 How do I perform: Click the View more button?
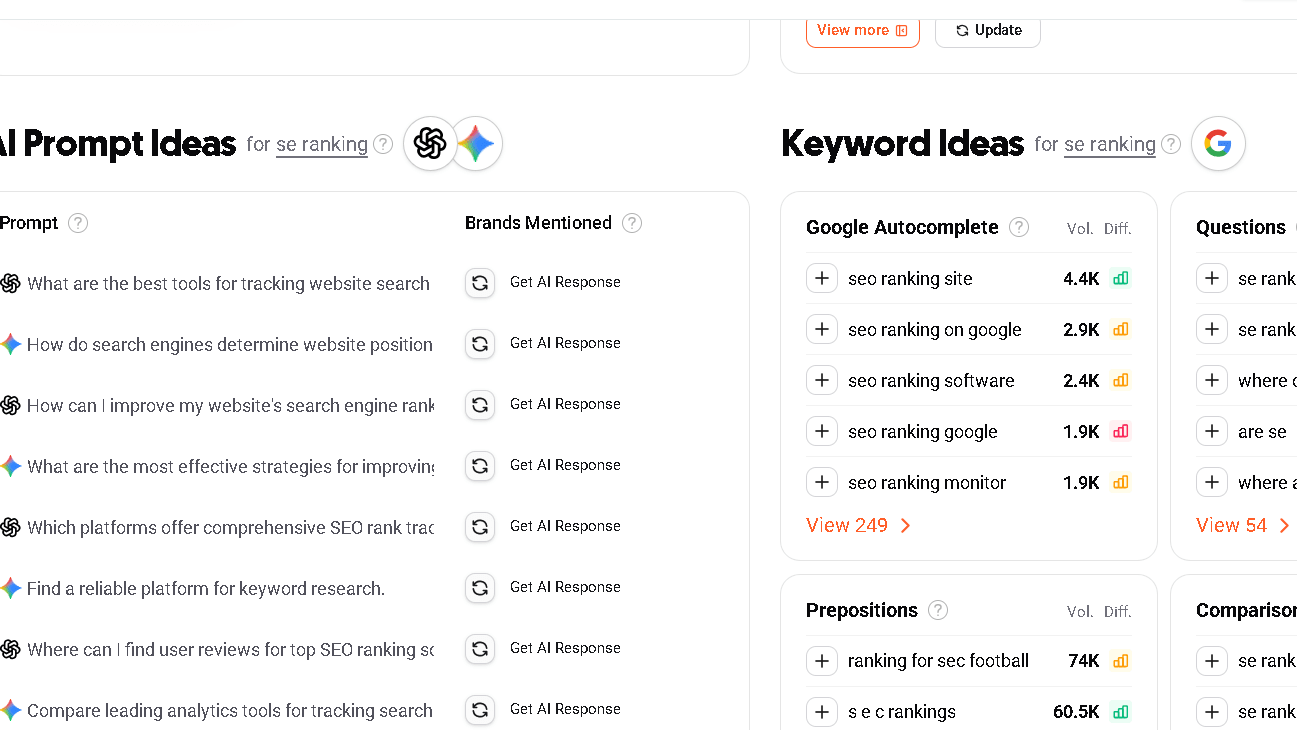click(862, 30)
